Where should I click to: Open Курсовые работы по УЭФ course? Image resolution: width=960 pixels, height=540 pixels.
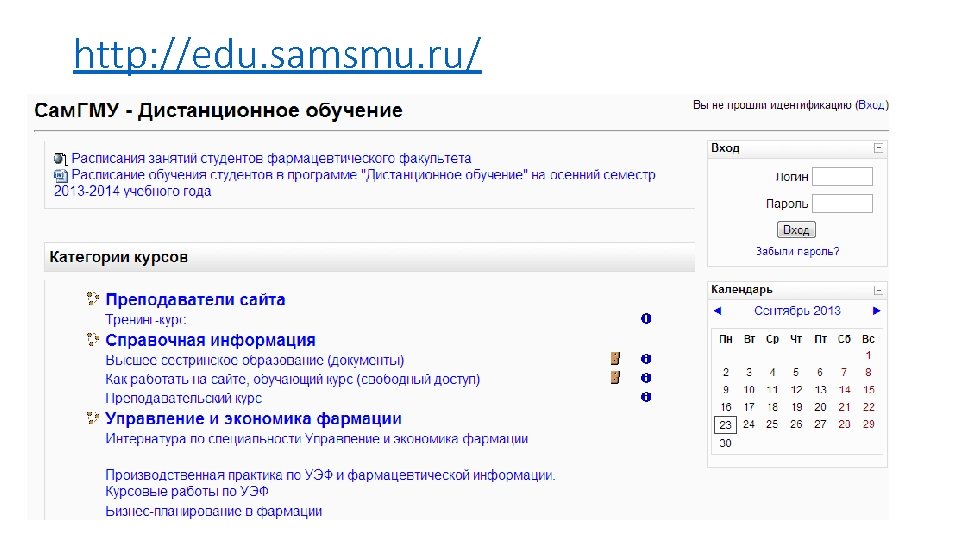(x=187, y=492)
